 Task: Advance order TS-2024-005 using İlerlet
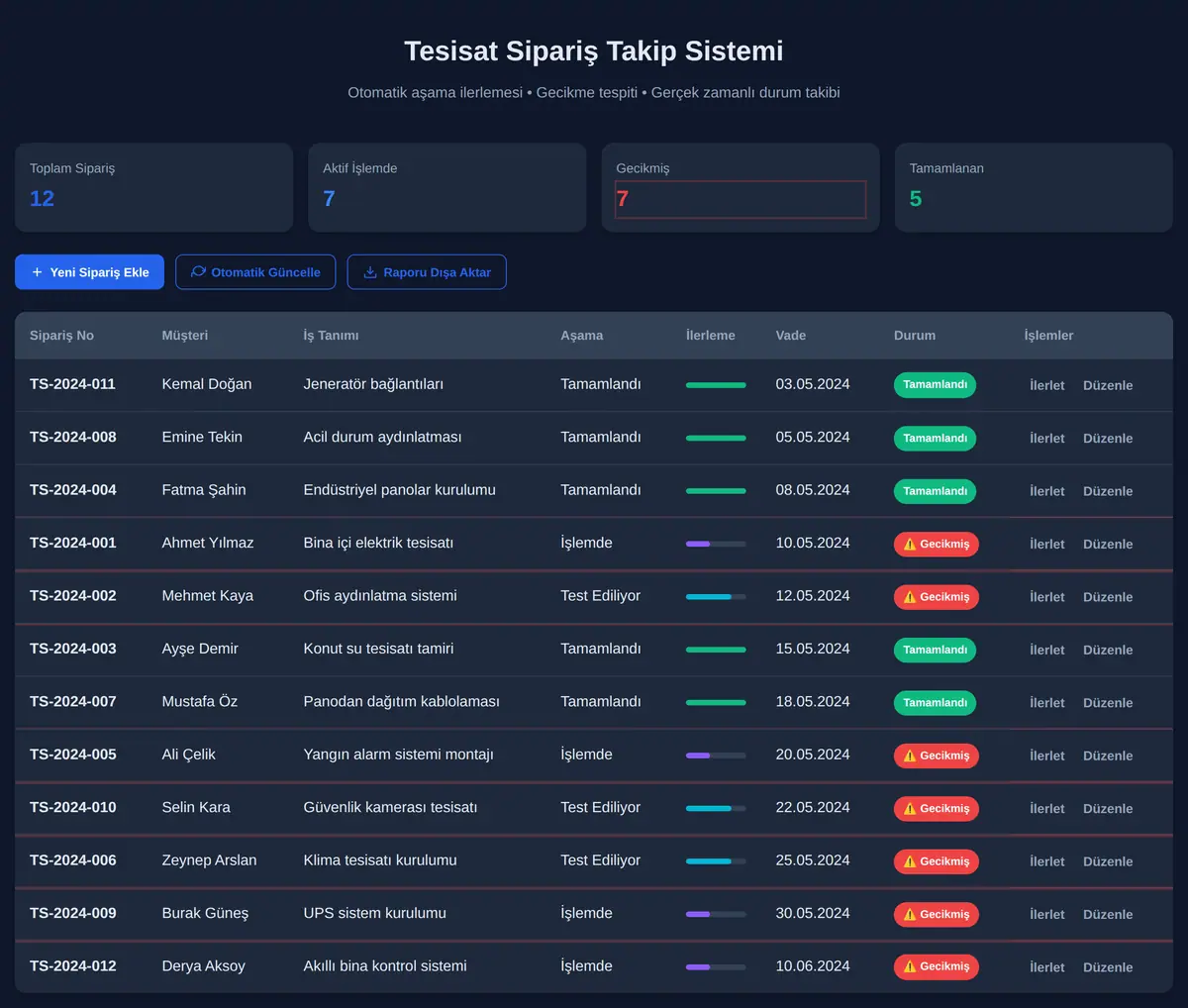click(x=1047, y=756)
